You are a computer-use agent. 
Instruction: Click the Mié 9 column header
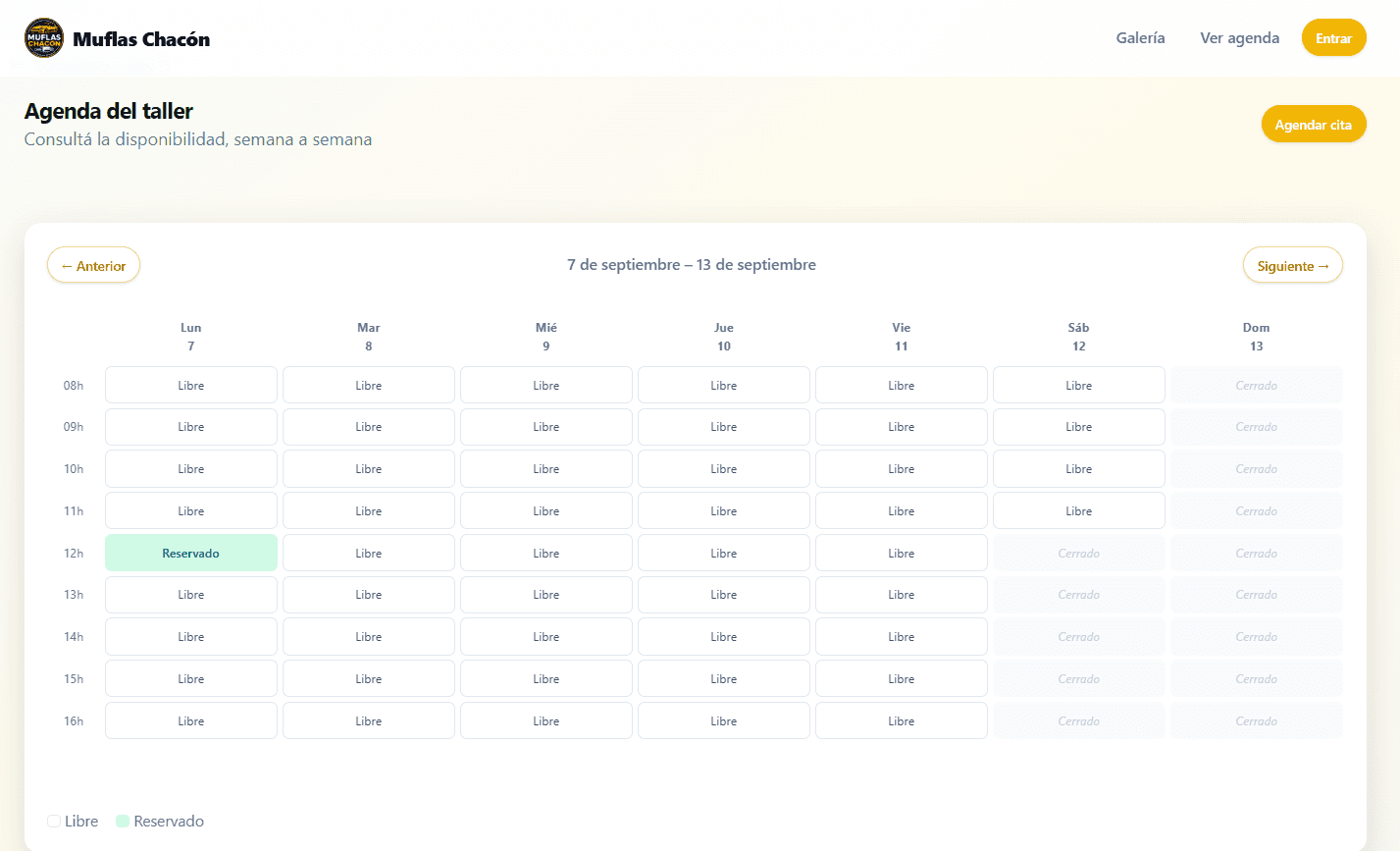(x=546, y=337)
